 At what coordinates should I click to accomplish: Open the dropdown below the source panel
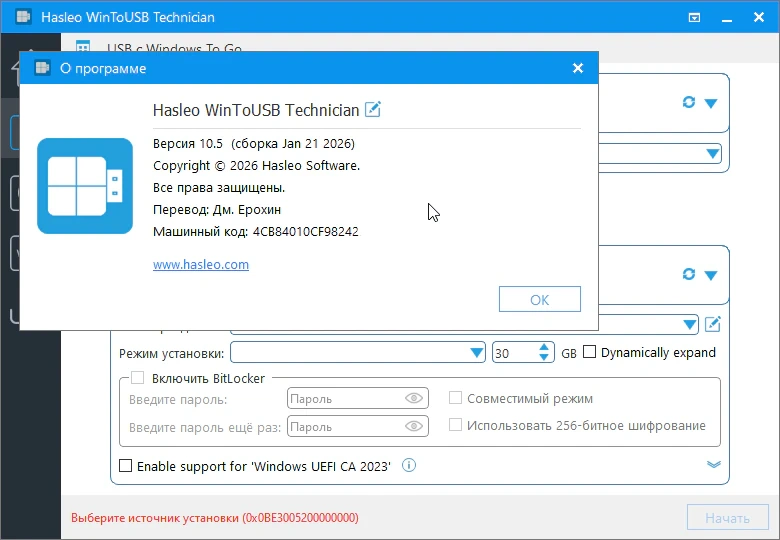[711, 154]
